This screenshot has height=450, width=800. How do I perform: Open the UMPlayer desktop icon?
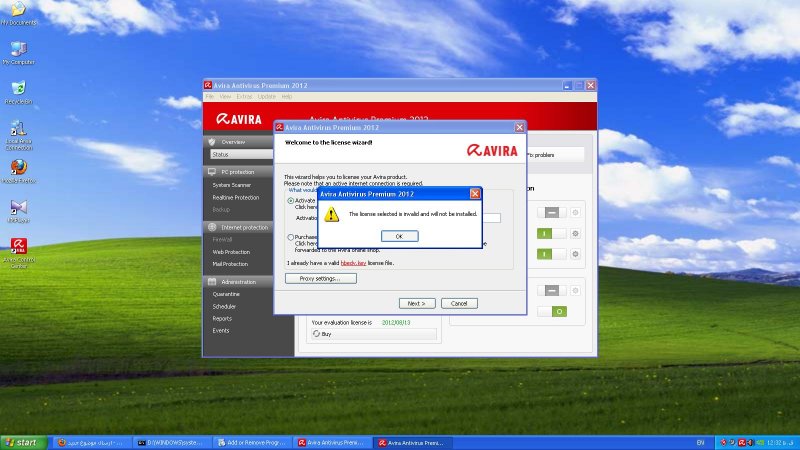[x=18, y=211]
